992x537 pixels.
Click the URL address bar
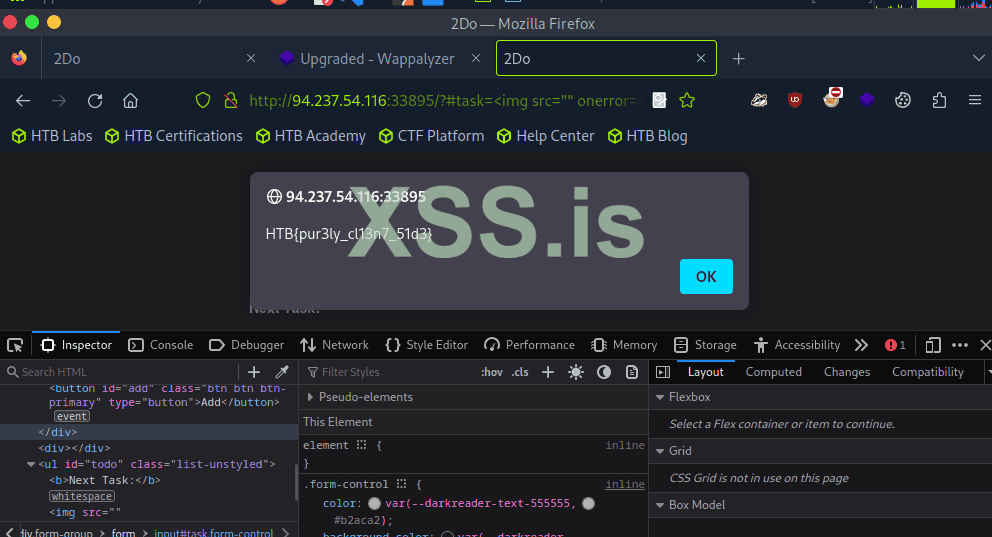tap(446, 101)
